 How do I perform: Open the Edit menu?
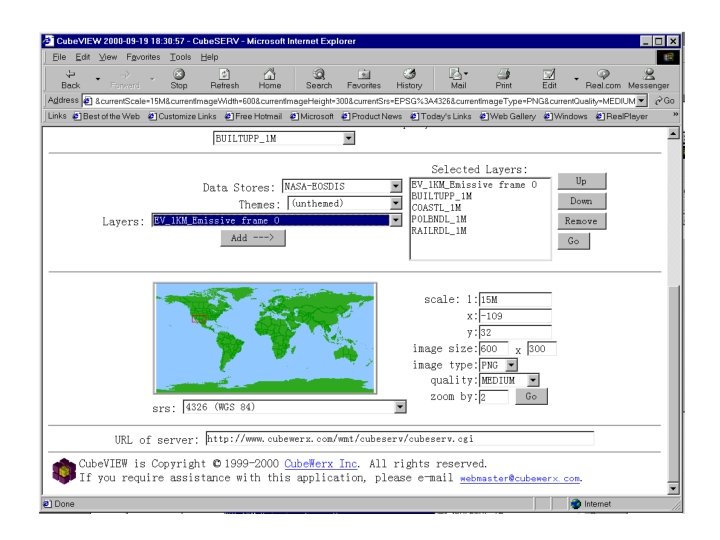pyautogui.click(x=83, y=57)
